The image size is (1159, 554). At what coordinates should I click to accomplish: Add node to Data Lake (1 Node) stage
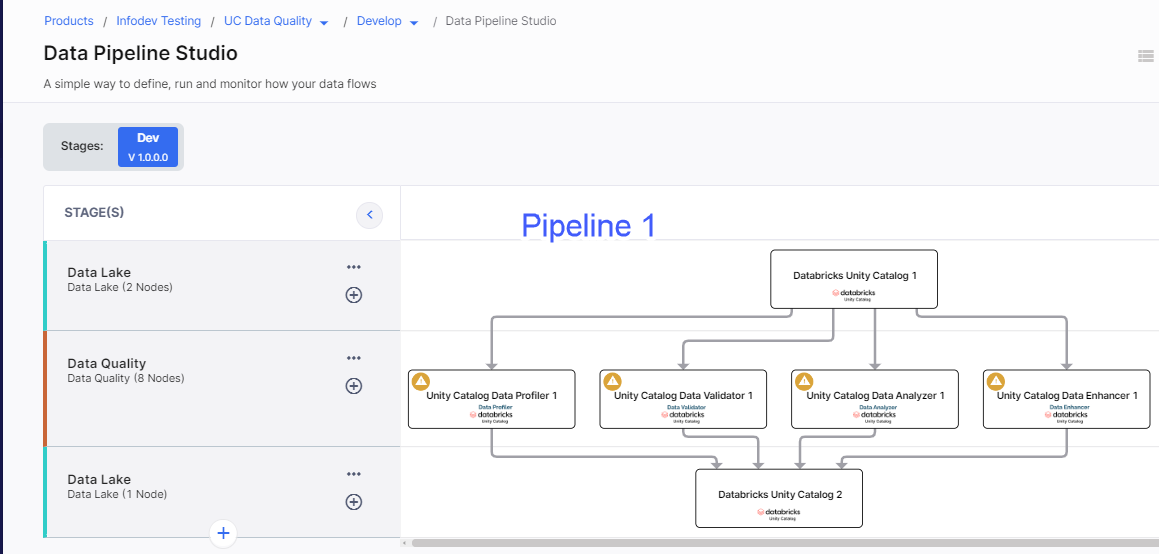click(x=354, y=502)
